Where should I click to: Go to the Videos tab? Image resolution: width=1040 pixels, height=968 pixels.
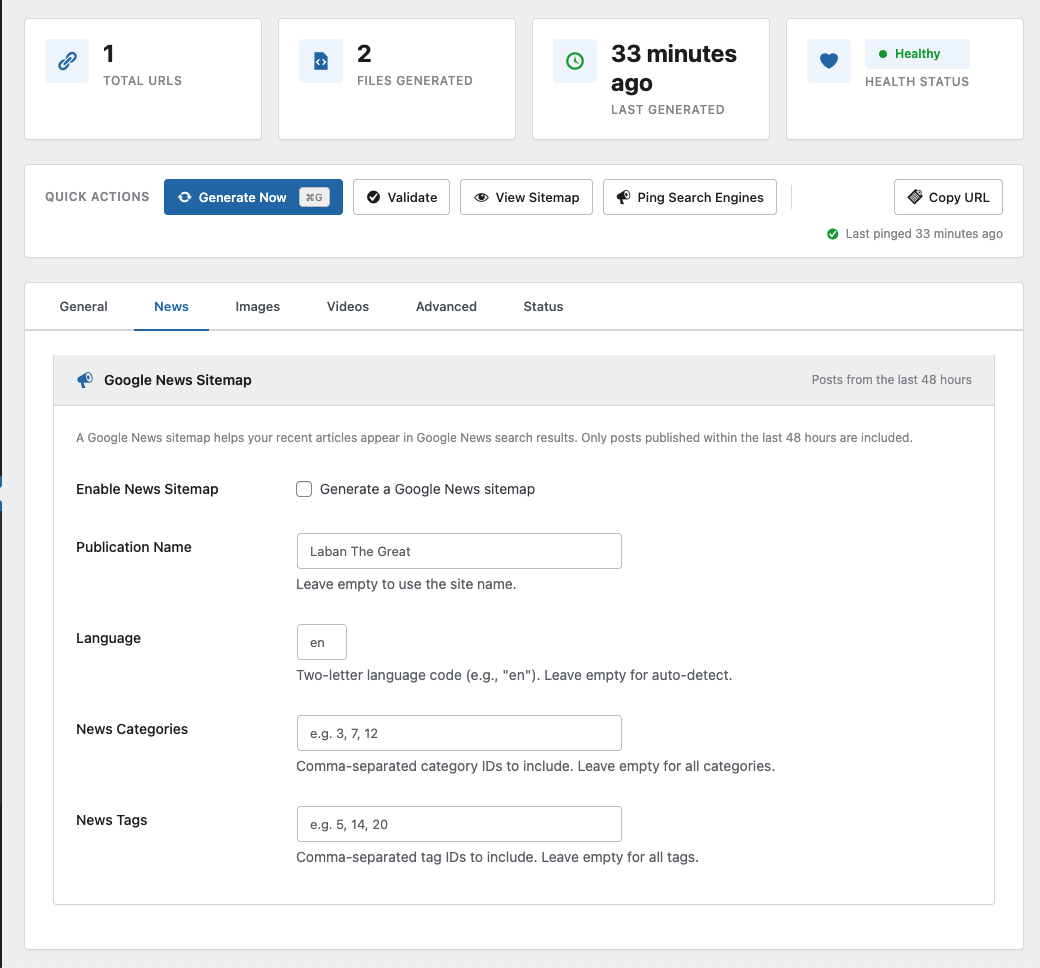[x=348, y=307]
